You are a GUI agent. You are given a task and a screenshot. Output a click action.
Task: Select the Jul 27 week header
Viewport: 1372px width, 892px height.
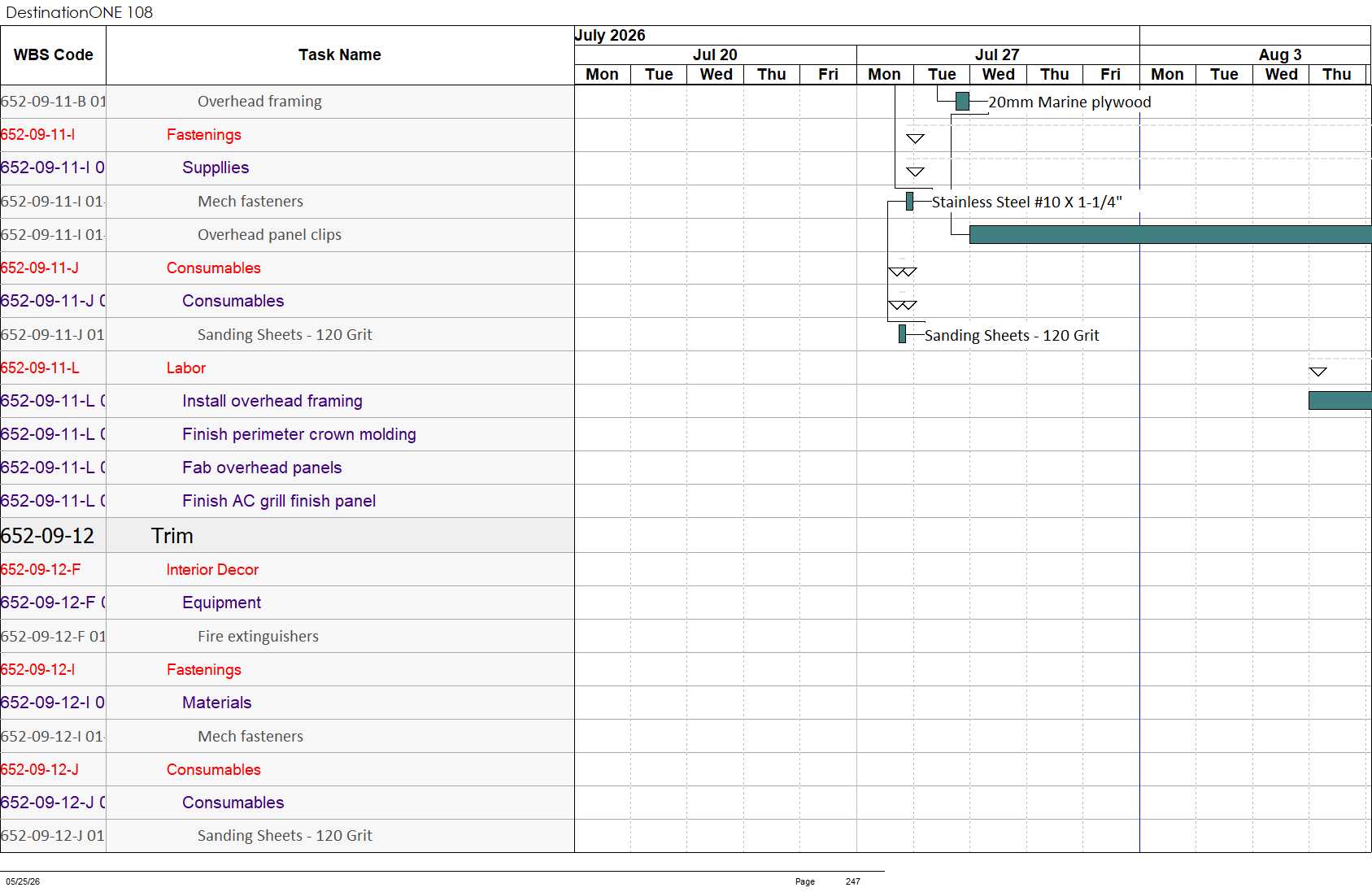pyautogui.click(x=998, y=54)
